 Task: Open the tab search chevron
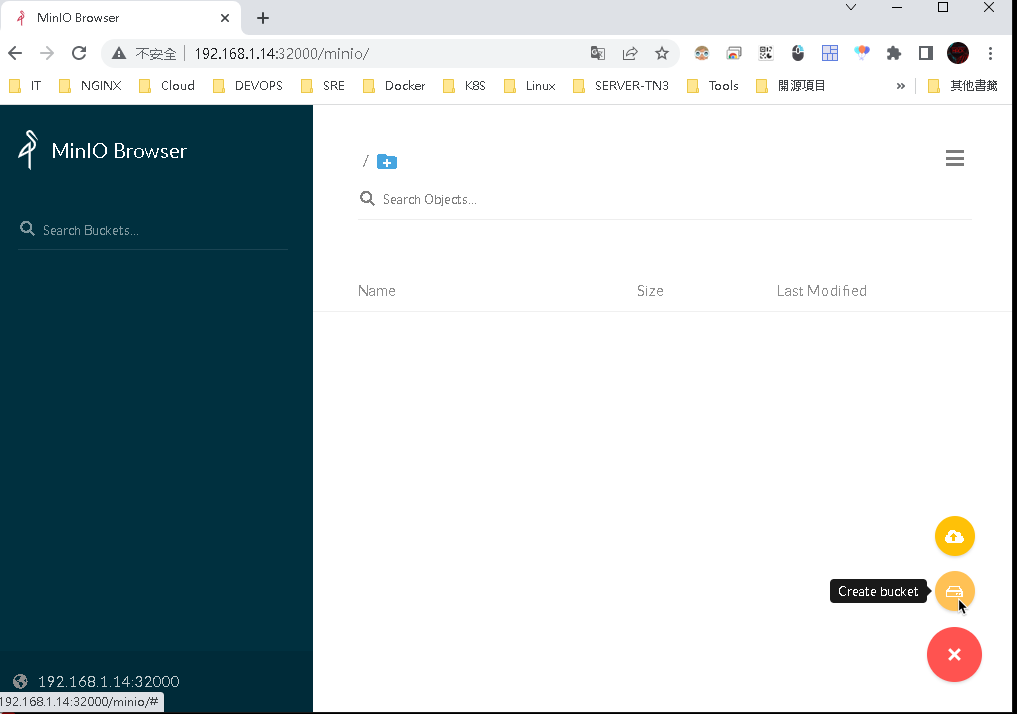point(851,8)
